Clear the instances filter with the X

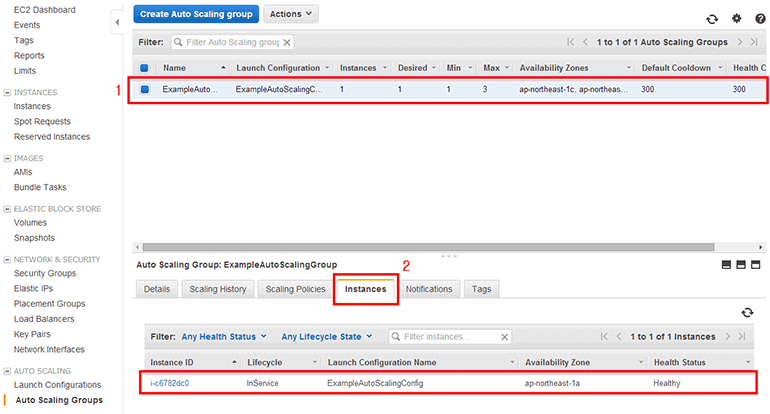coord(503,337)
